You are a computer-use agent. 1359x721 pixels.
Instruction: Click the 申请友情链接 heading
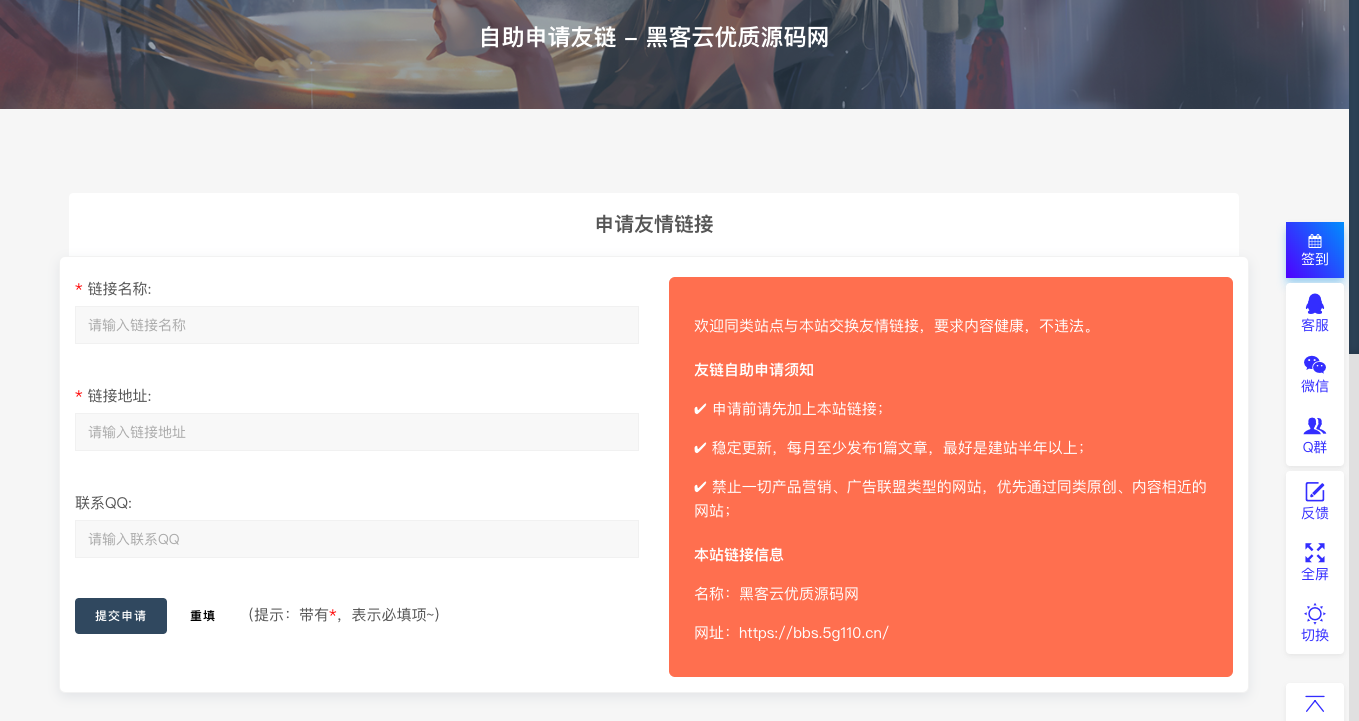[x=654, y=224]
